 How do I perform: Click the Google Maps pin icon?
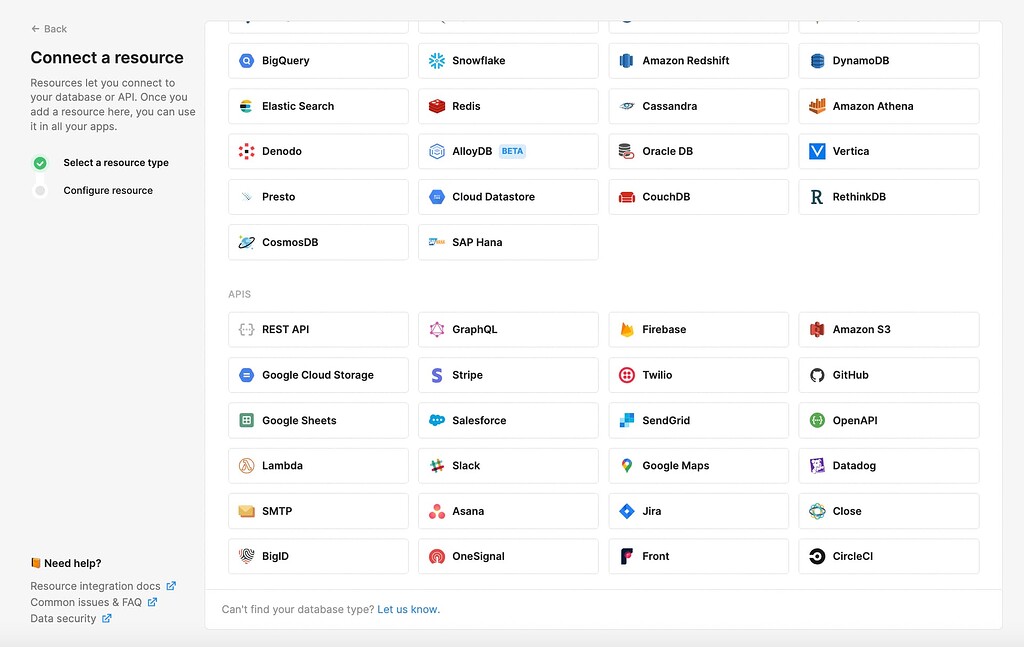point(626,466)
